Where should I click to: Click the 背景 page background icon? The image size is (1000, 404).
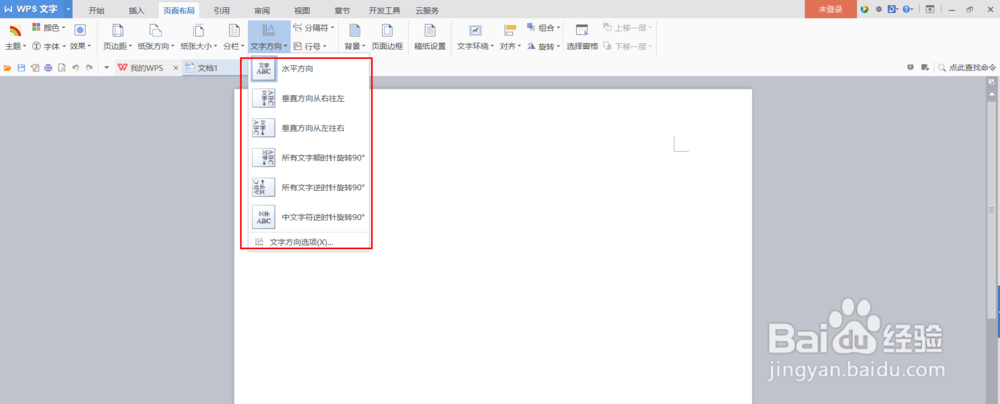354,30
